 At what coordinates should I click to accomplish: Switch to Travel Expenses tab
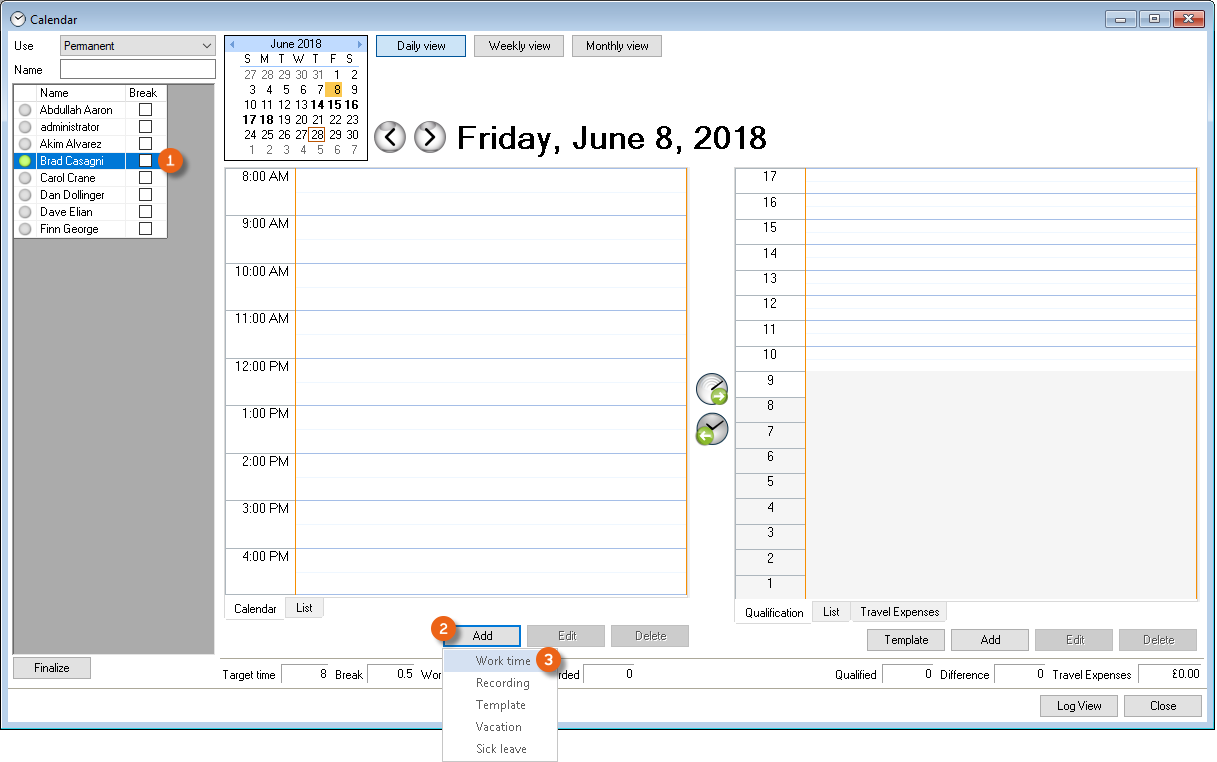click(x=899, y=612)
